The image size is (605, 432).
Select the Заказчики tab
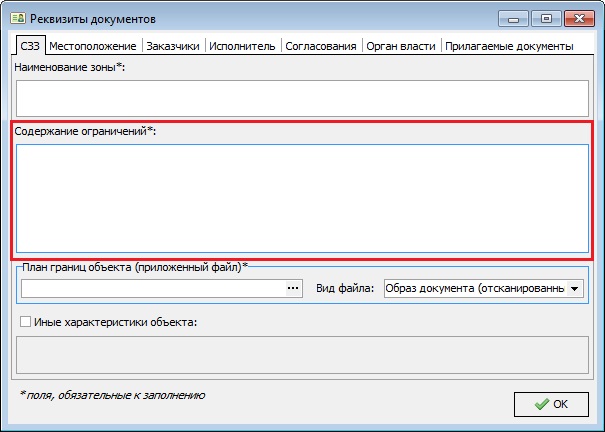173,46
